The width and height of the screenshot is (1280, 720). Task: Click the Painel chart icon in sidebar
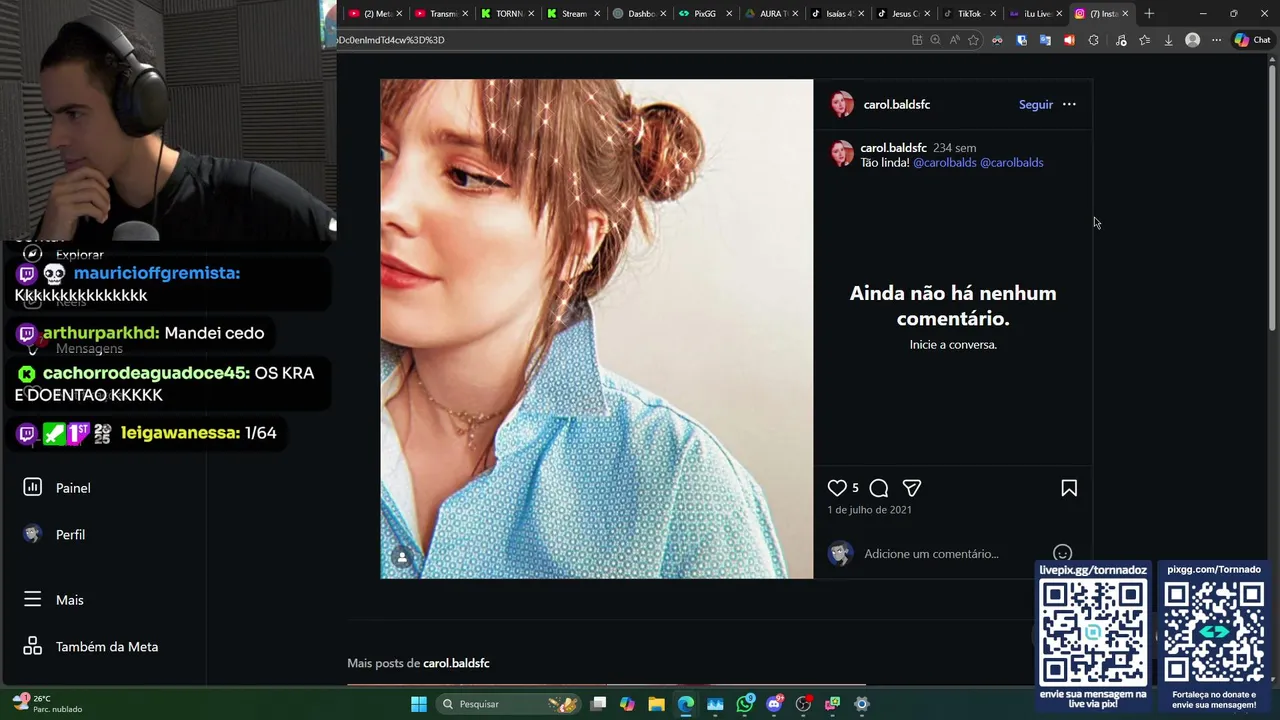(33, 487)
